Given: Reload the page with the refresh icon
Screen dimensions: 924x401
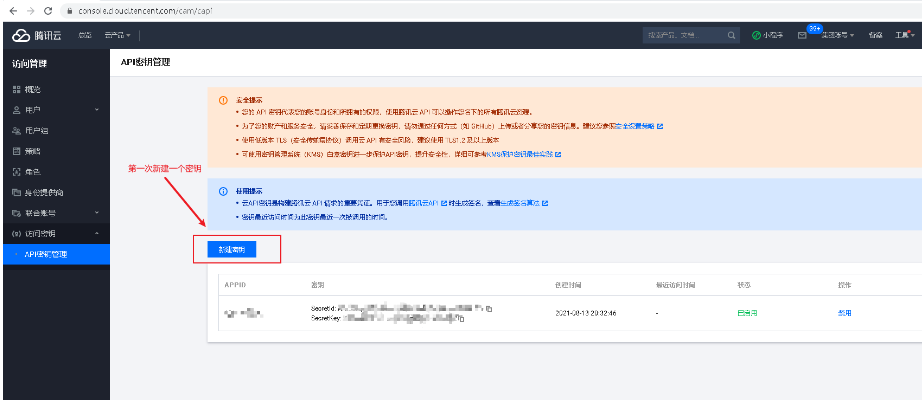Looking at the screenshot, I should coord(48,11).
